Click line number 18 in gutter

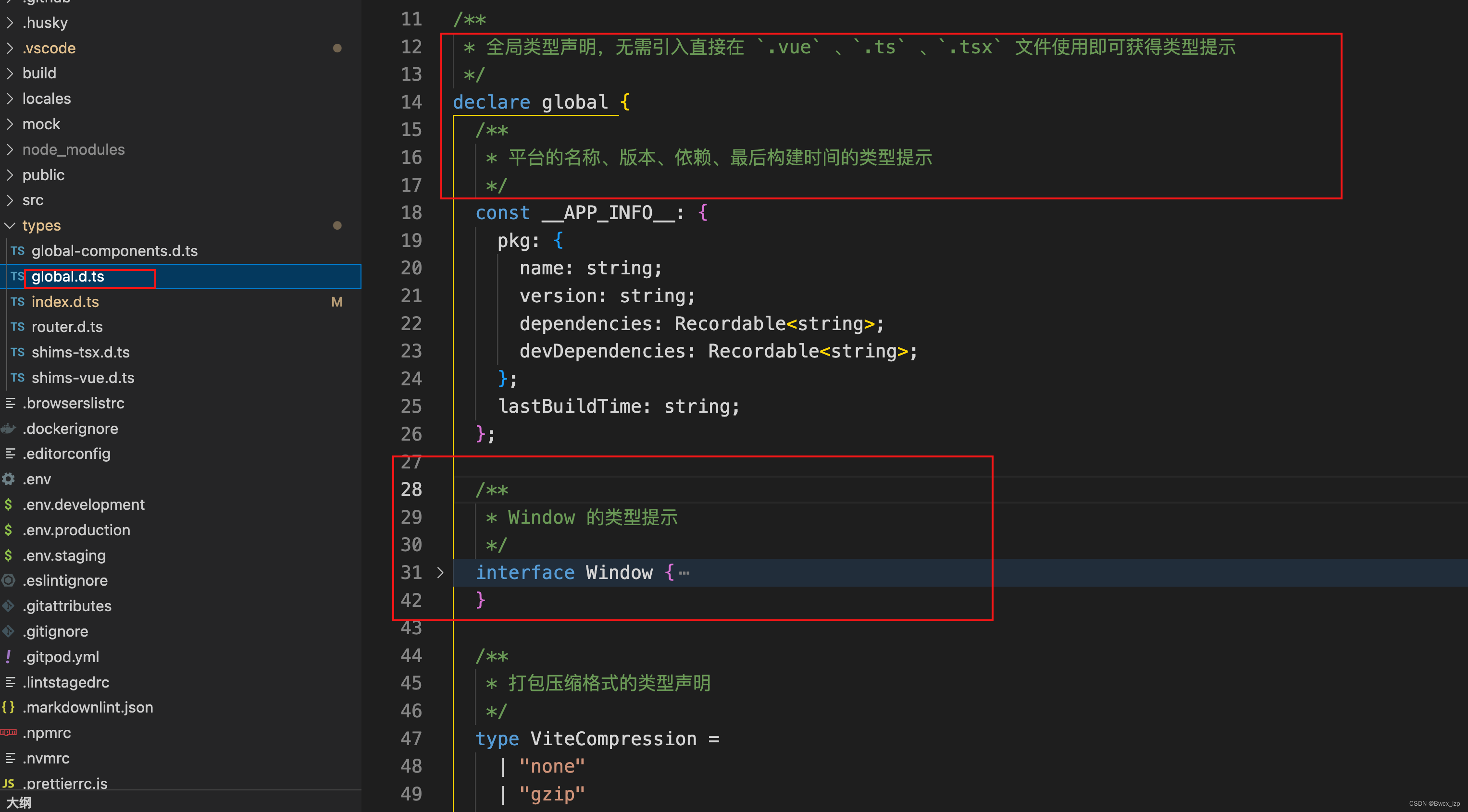411,212
